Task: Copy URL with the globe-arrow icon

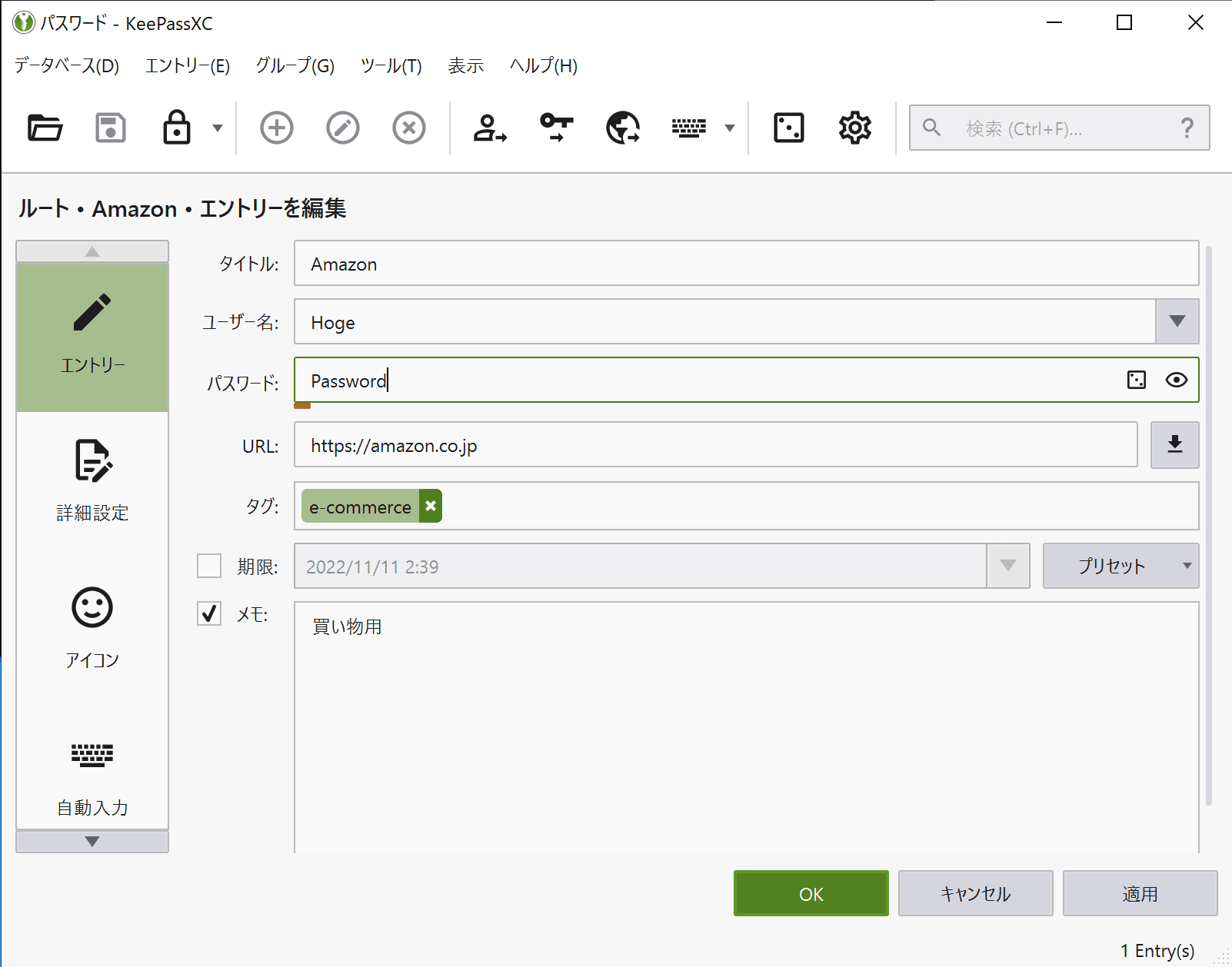Action: tap(623, 128)
